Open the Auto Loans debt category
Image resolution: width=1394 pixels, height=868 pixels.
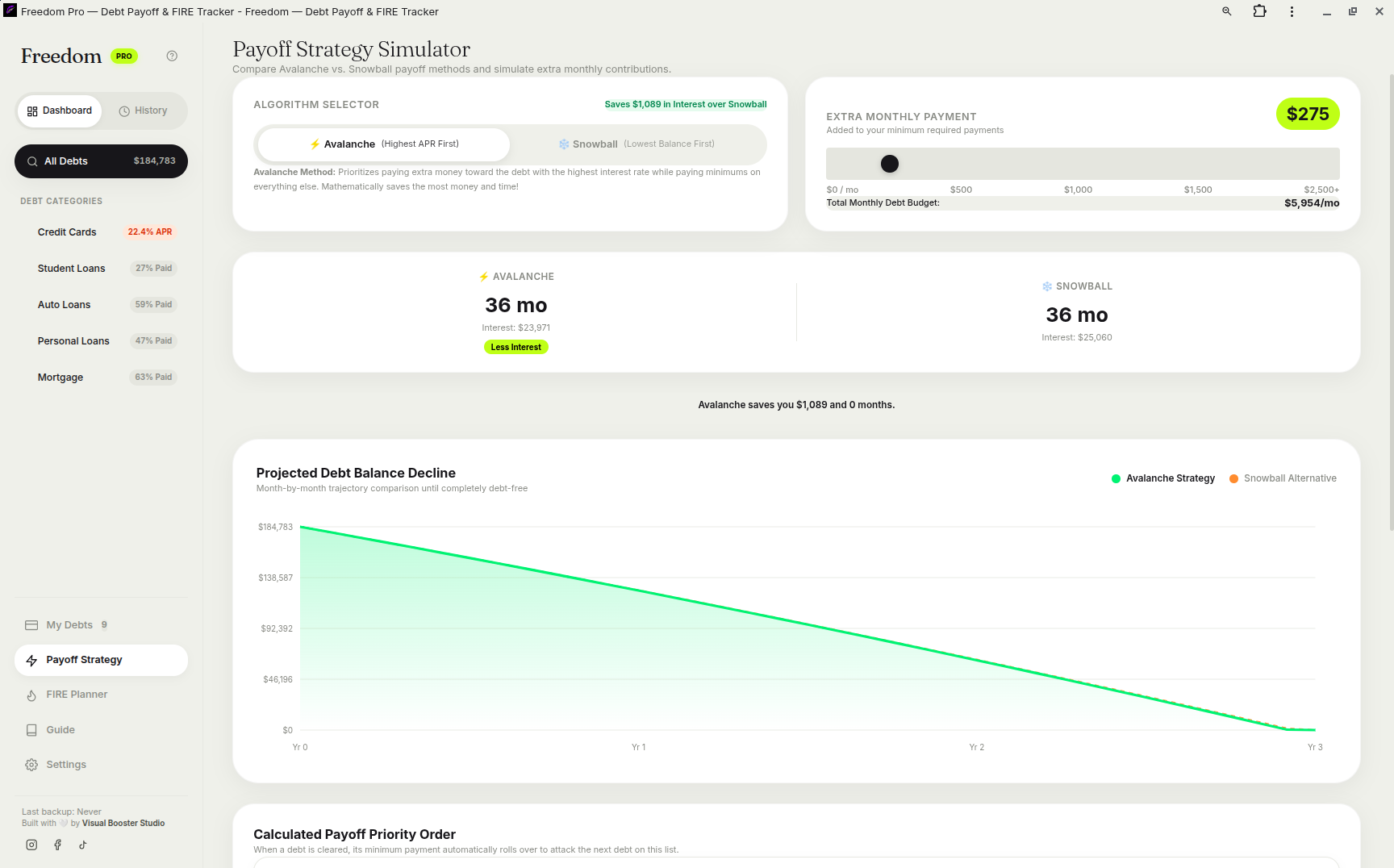coord(101,305)
